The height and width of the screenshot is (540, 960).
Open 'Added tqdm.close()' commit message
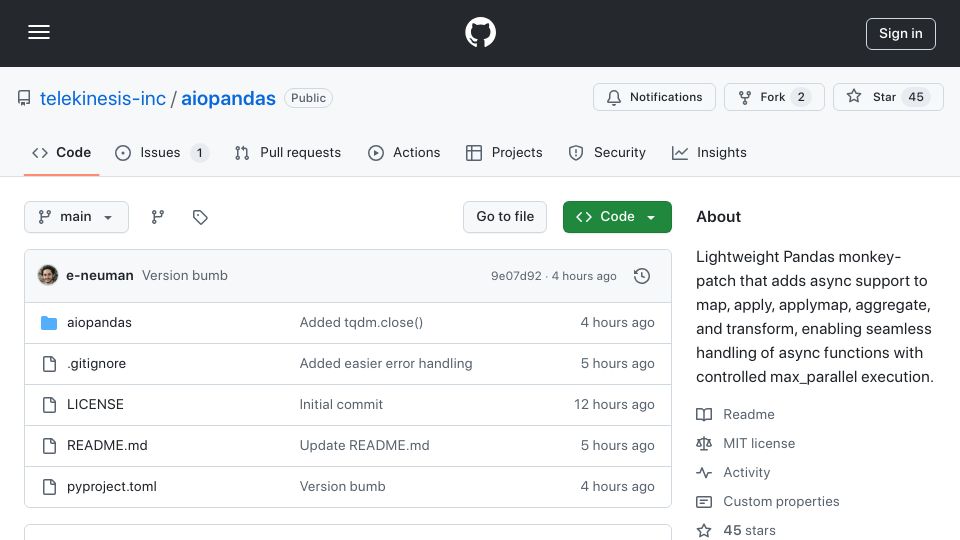coord(361,323)
